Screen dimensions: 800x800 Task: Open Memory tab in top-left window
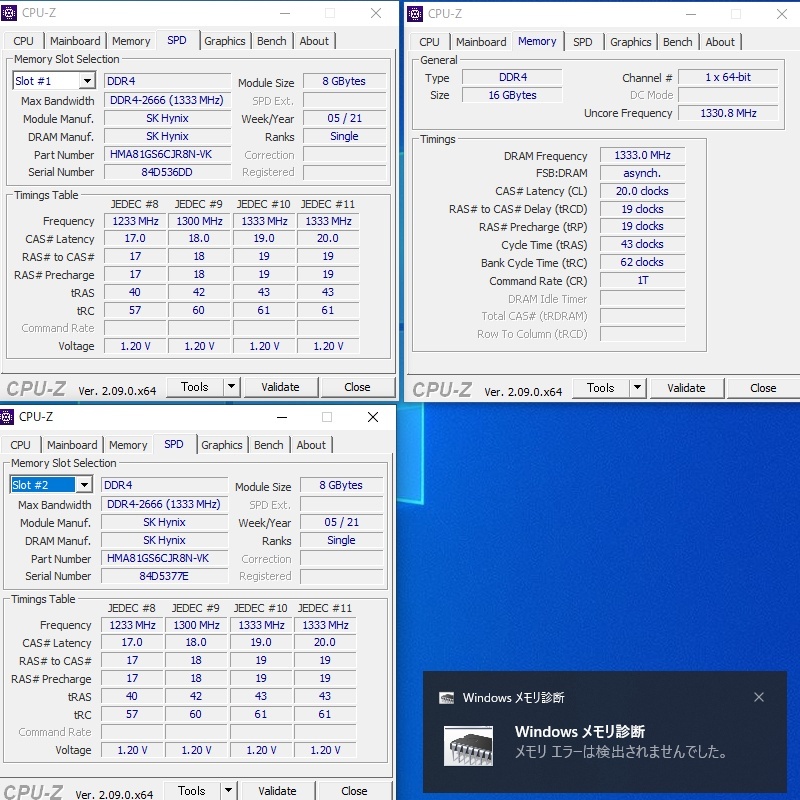tap(131, 41)
